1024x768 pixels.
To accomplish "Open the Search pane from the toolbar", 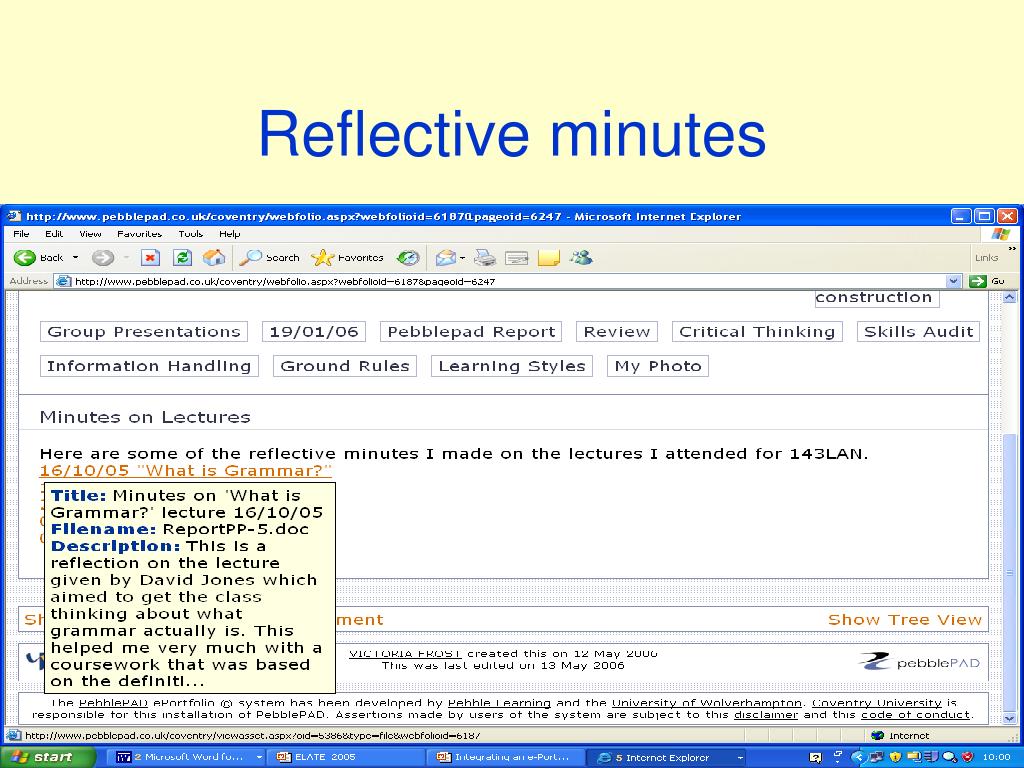I will tap(269, 258).
